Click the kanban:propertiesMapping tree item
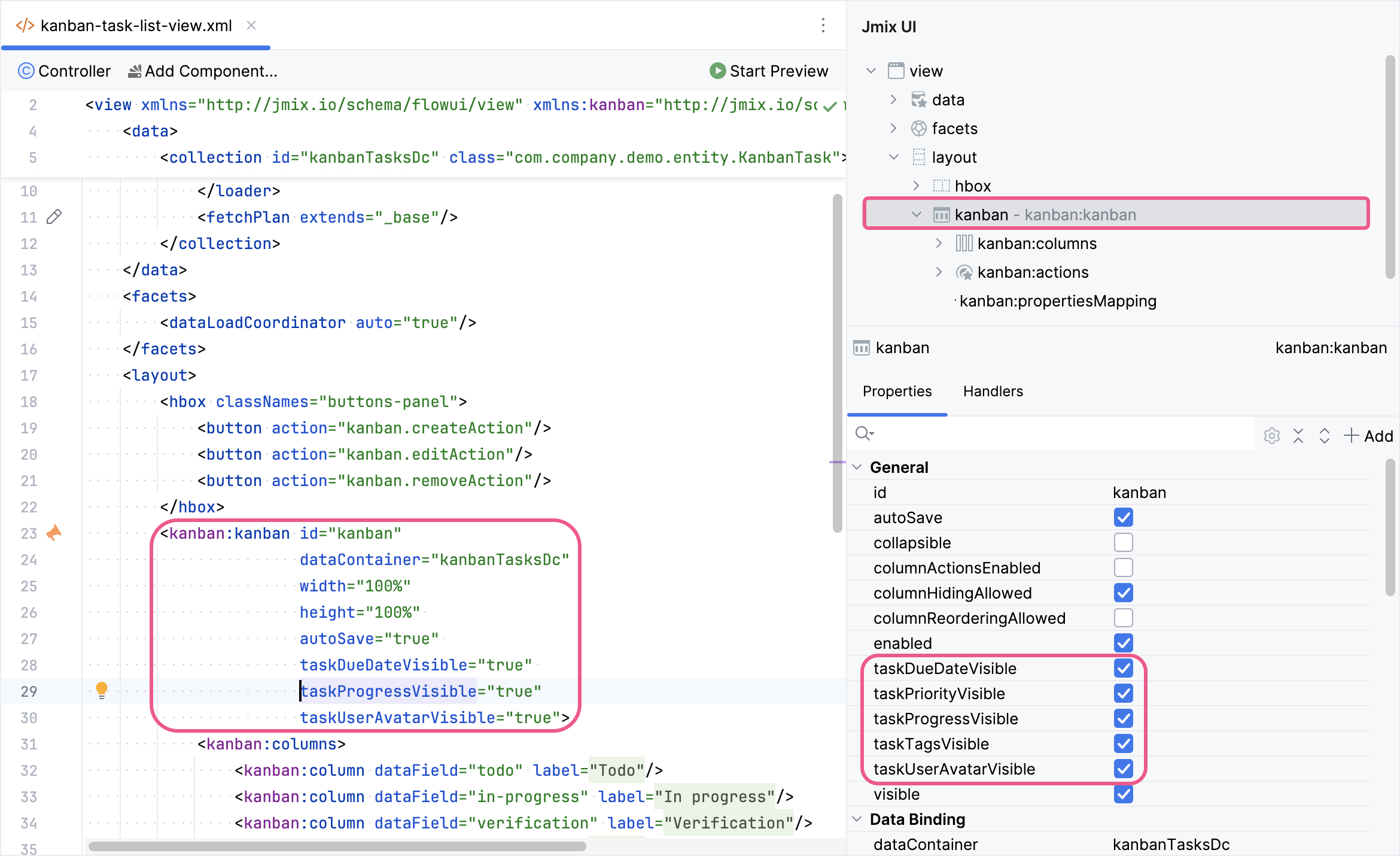Viewport: 1400px width, 856px height. coord(1057,300)
